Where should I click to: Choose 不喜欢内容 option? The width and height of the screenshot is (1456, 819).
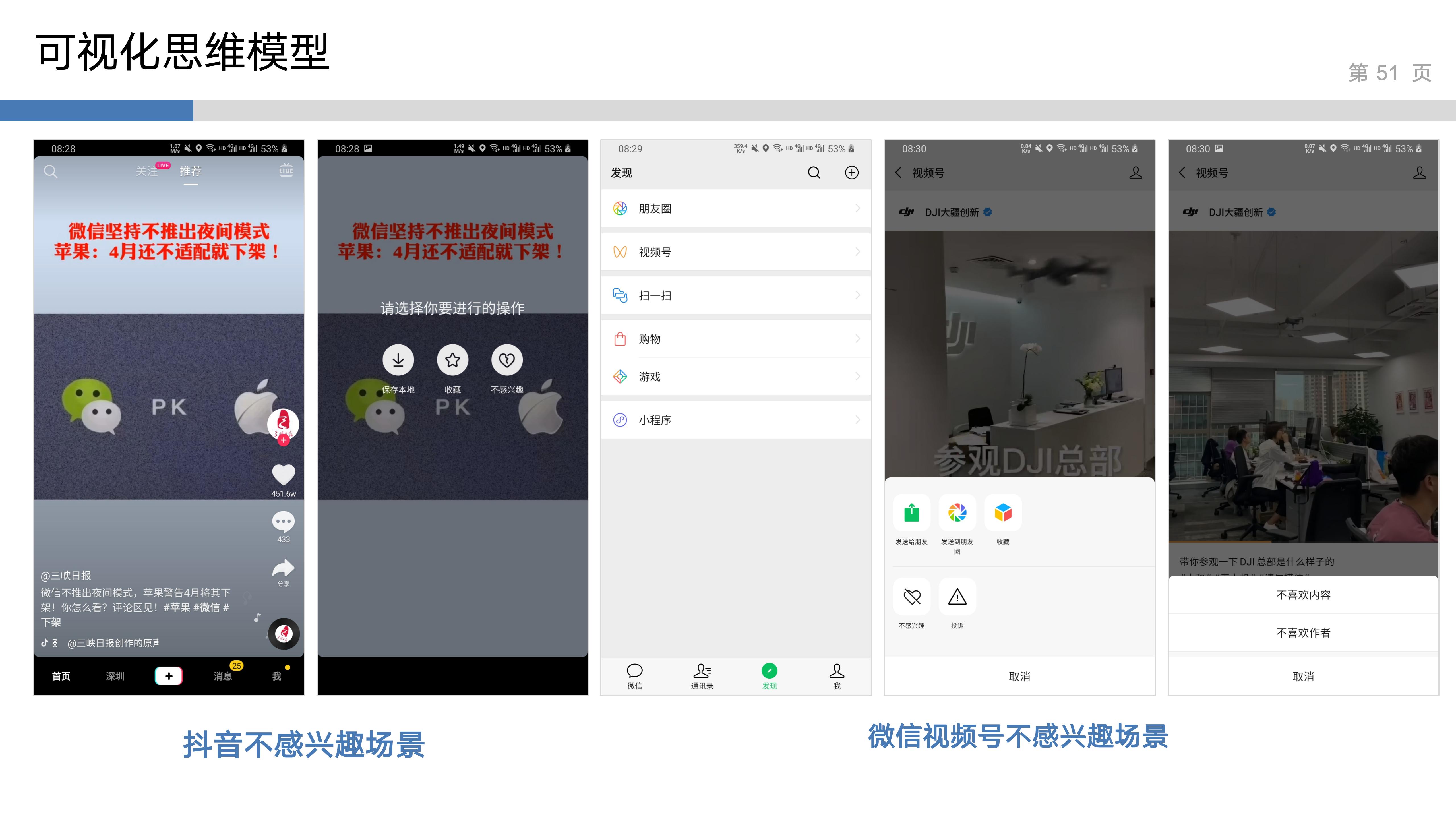pos(1303,595)
